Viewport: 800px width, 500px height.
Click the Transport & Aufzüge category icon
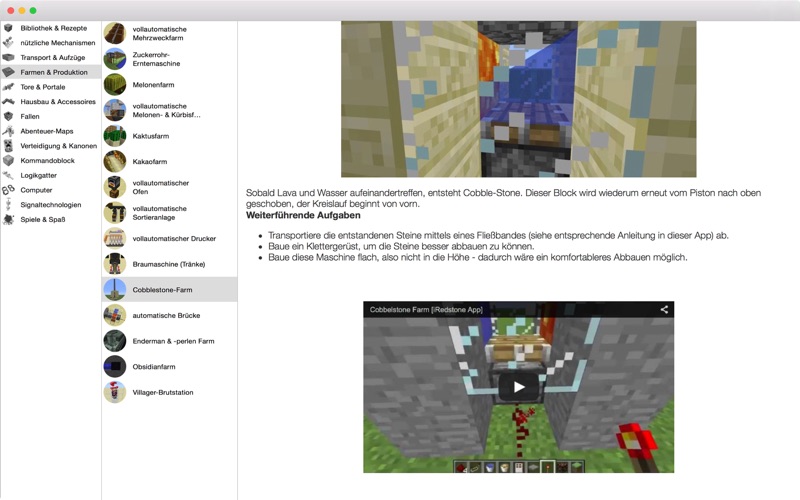click(8, 58)
